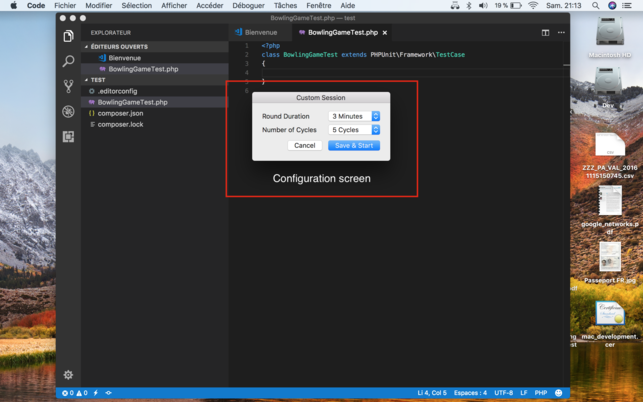
Task: Open Source Control view in activity bar
Action: (x=68, y=86)
